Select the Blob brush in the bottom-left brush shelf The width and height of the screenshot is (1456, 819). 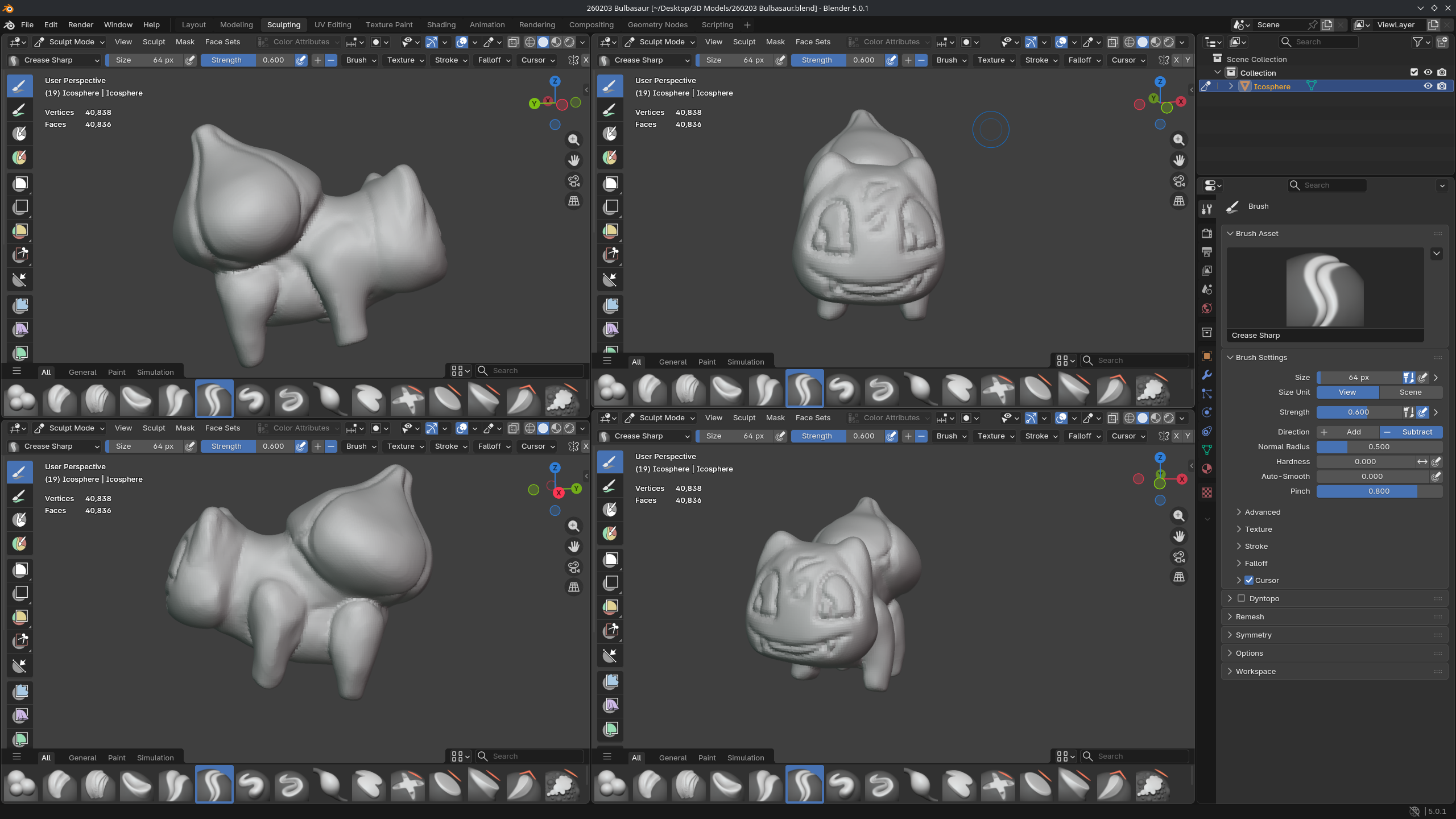(x=21, y=785)
